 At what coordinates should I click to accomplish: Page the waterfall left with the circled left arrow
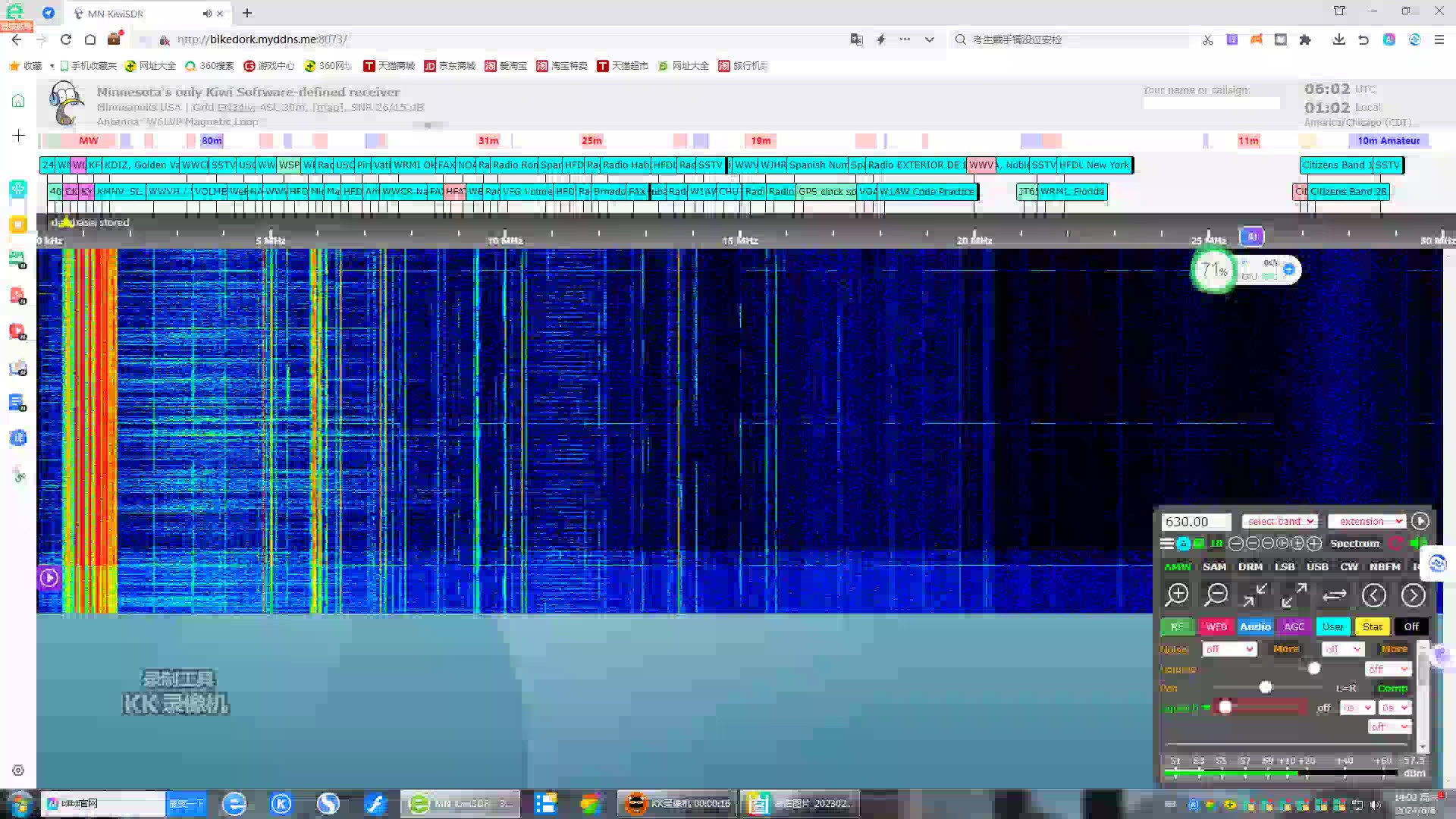[x=1373, y=595]
